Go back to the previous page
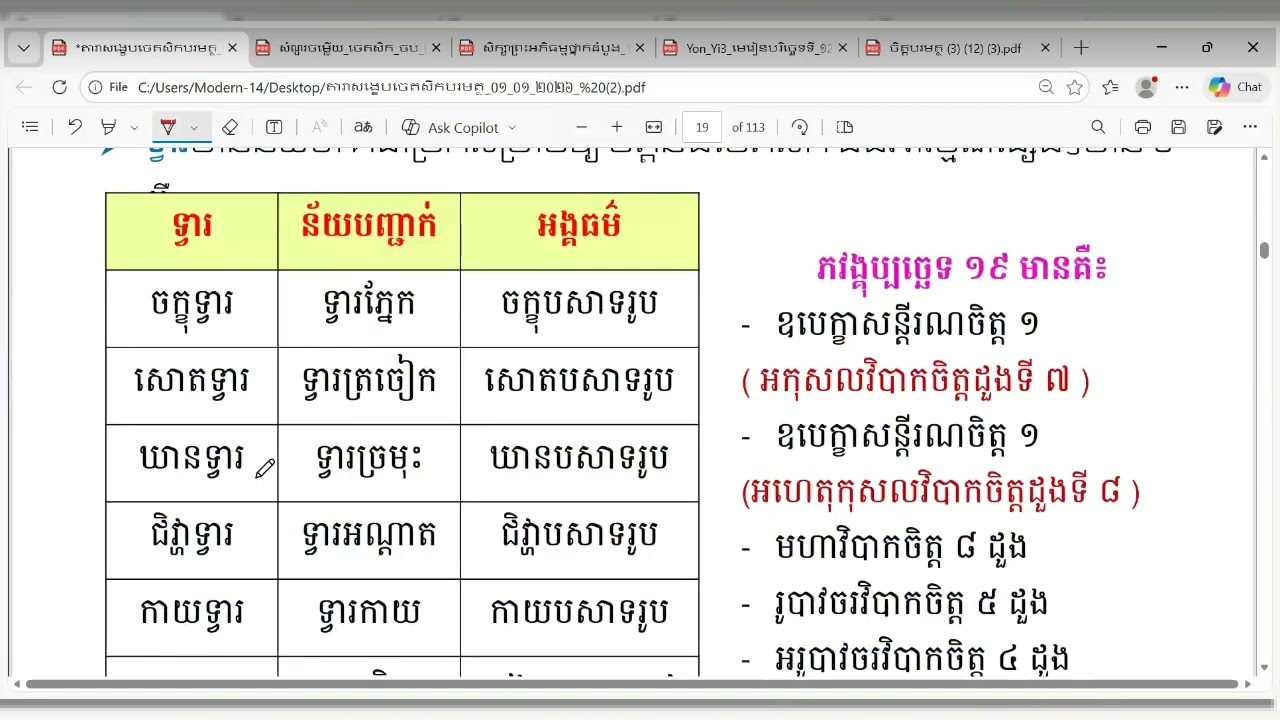Viewport: 1280px width, 720px height. (24, 87)
